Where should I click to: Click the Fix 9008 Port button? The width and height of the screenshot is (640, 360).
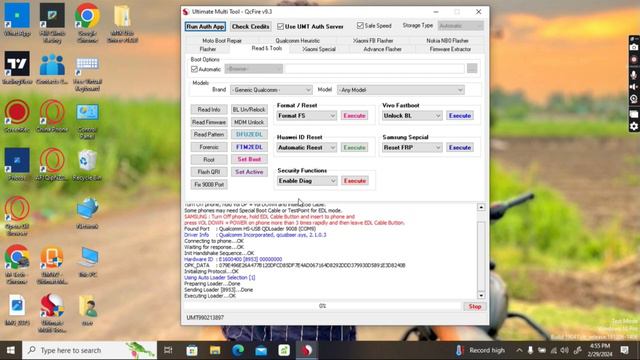(x=209, y=184)
